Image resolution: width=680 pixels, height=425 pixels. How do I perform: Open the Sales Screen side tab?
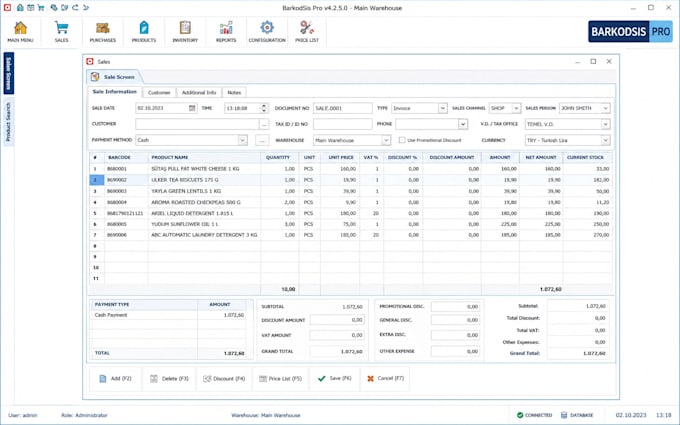(x=9, y=73)
